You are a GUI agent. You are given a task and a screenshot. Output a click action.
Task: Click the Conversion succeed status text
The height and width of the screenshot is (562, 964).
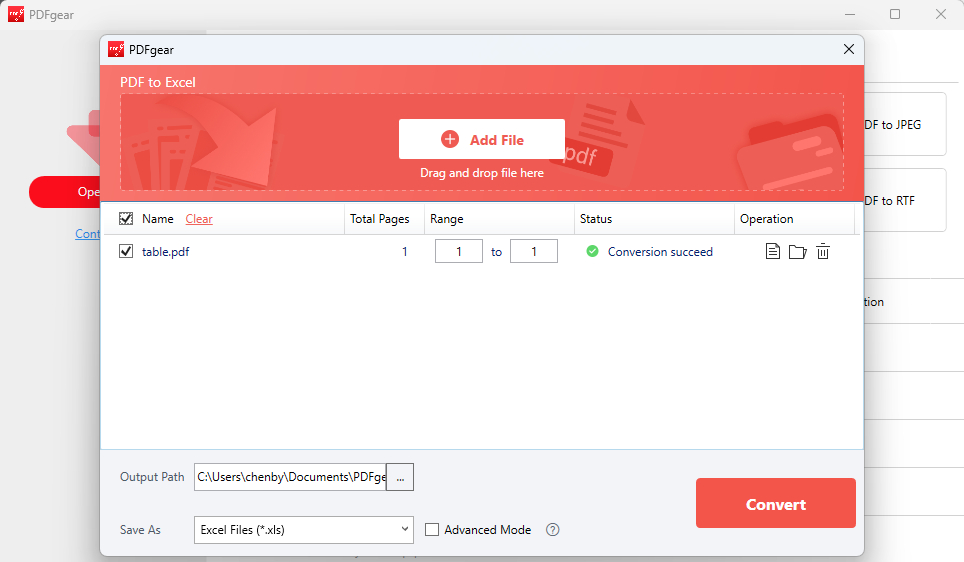point(660,251)
